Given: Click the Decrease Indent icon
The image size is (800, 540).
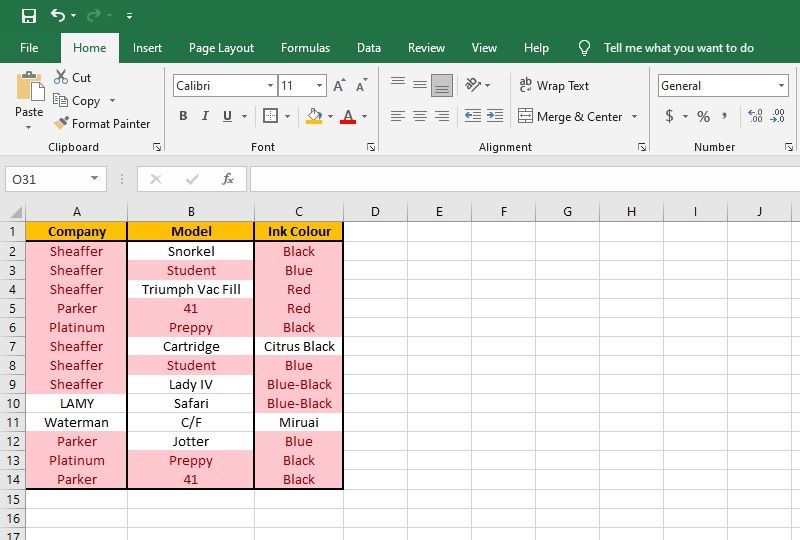Looking at the screenshot, I should click(473, 116).
